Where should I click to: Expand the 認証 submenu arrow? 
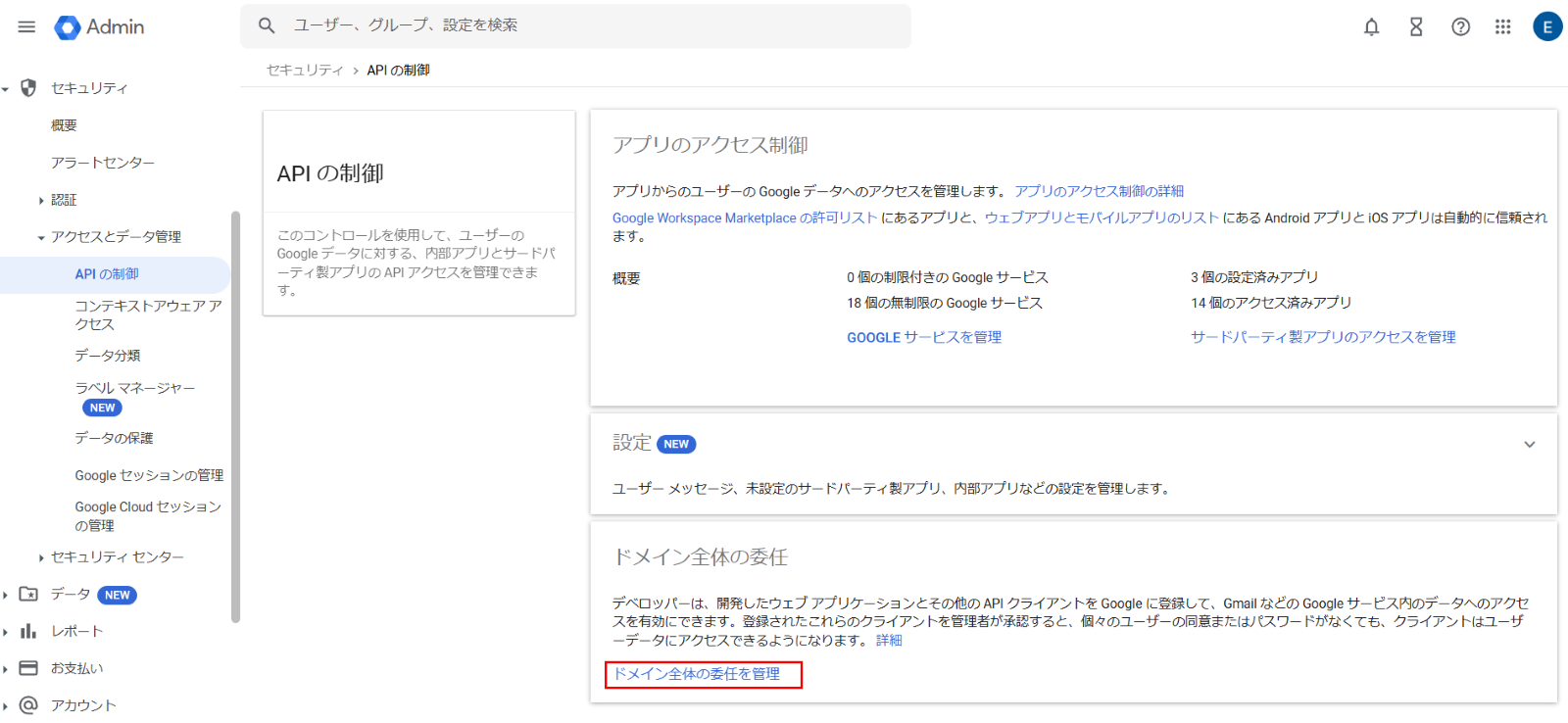point(41,200)
